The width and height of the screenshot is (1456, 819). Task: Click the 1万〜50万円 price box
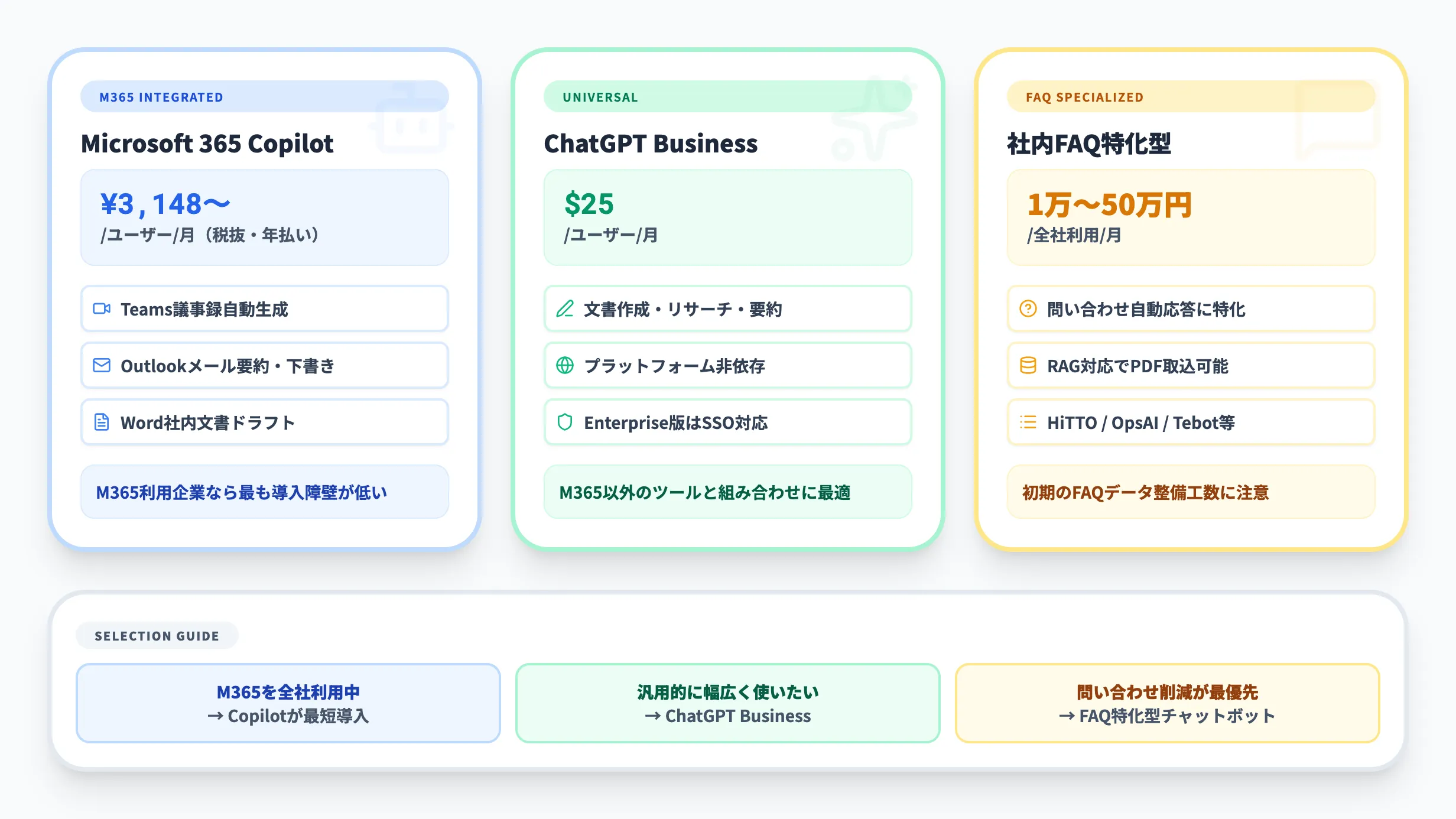1191,217
